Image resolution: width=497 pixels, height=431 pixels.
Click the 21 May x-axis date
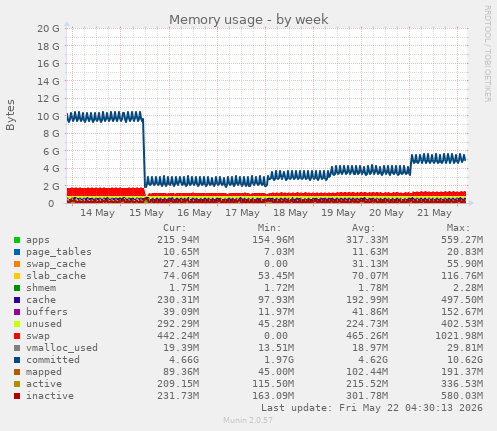[x=434, y=213]
